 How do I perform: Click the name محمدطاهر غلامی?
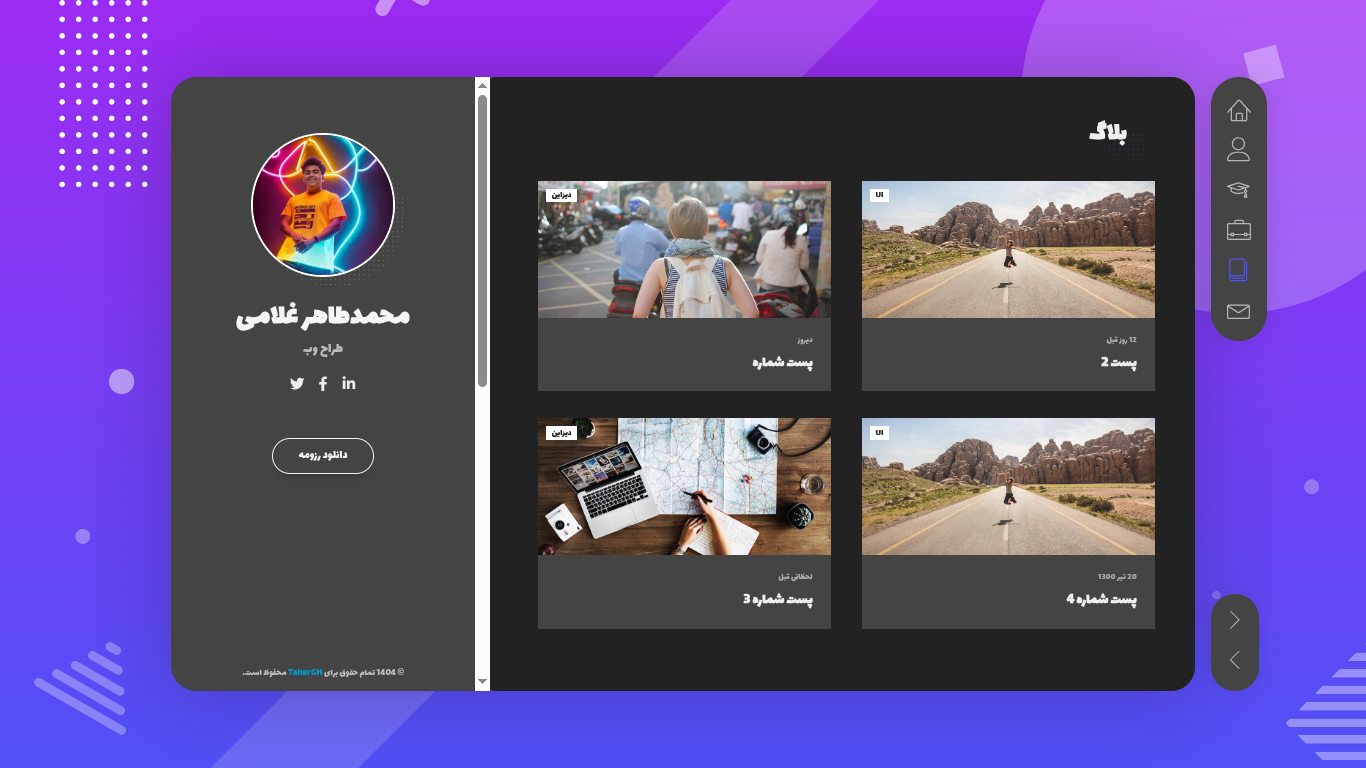point(323,316)
